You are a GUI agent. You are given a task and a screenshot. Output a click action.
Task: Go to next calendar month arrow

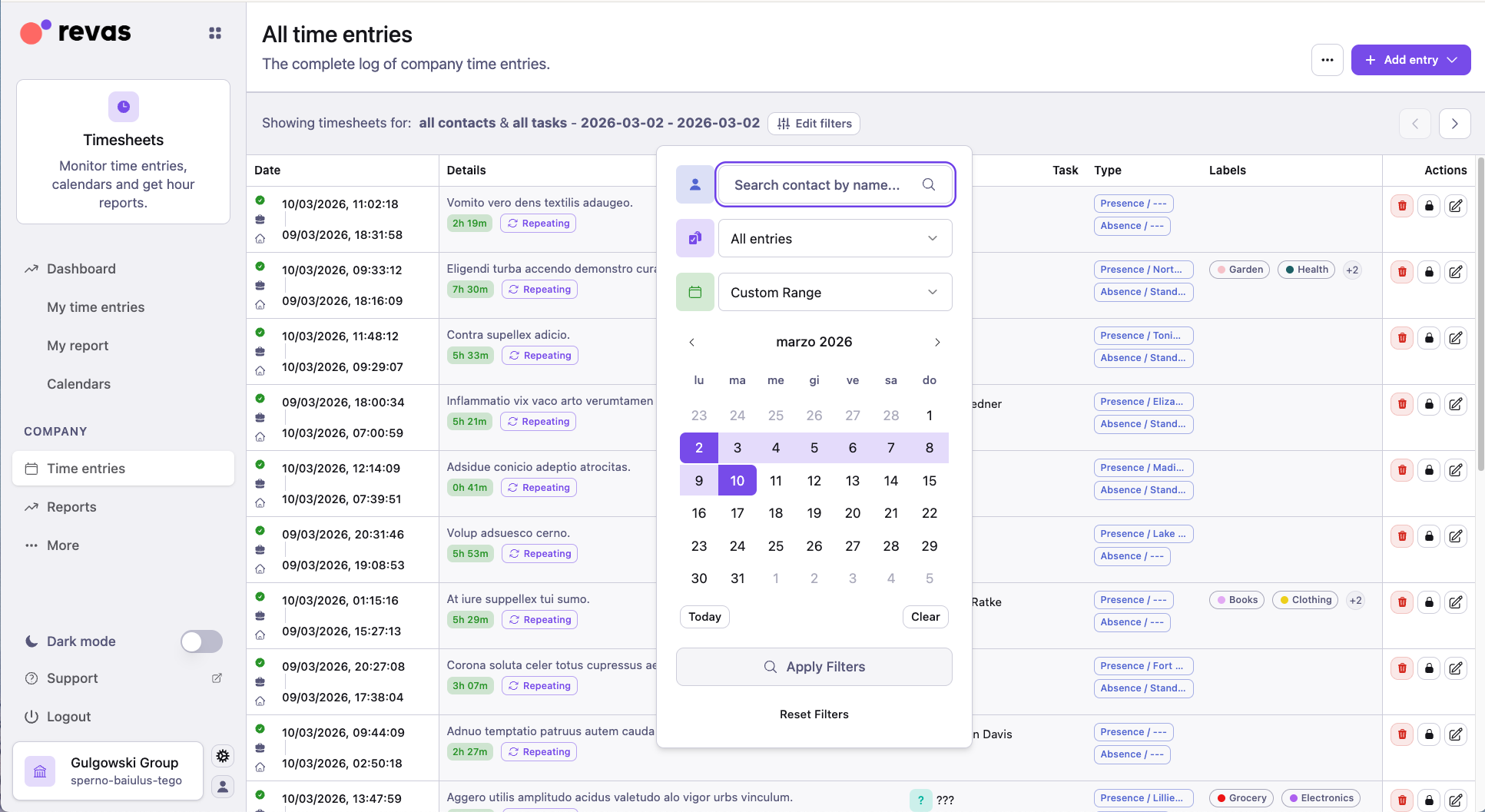coord(937,343)
